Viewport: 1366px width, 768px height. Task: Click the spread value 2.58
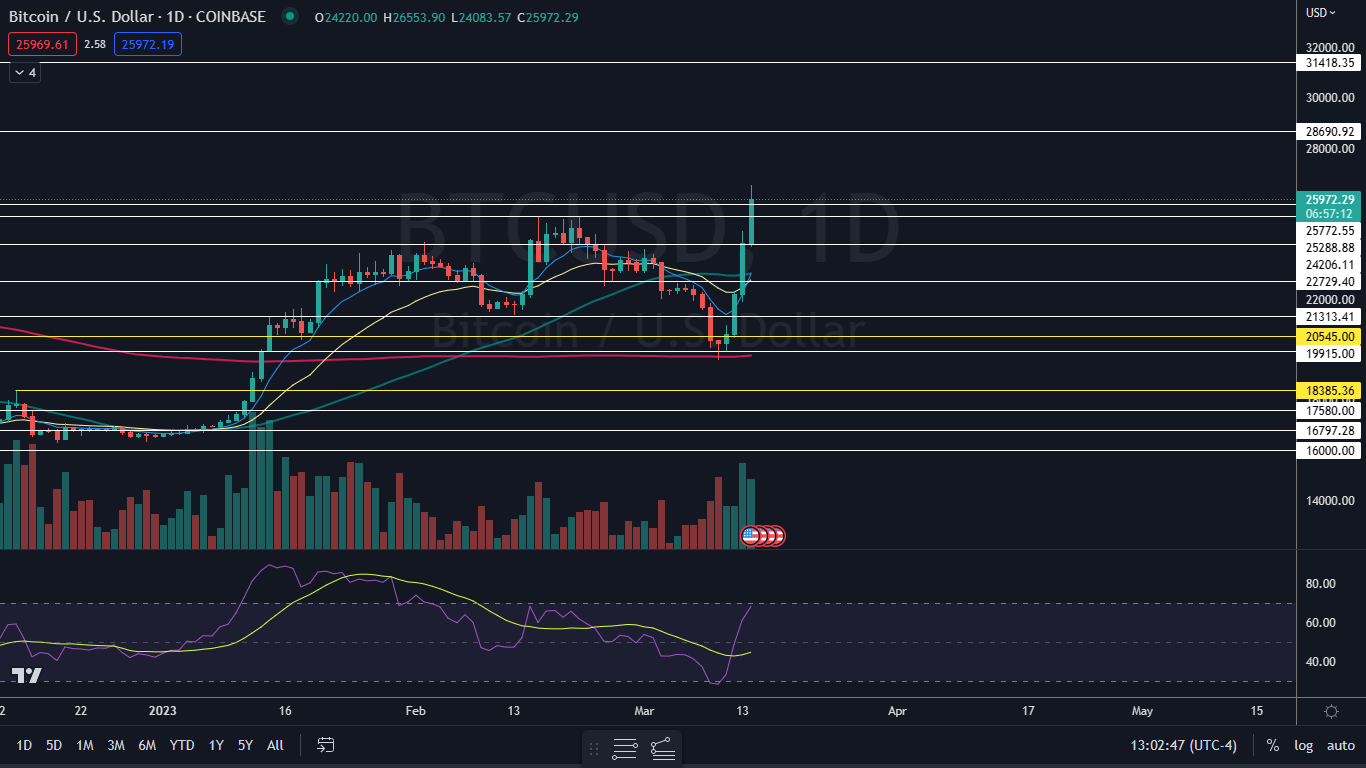95,44
